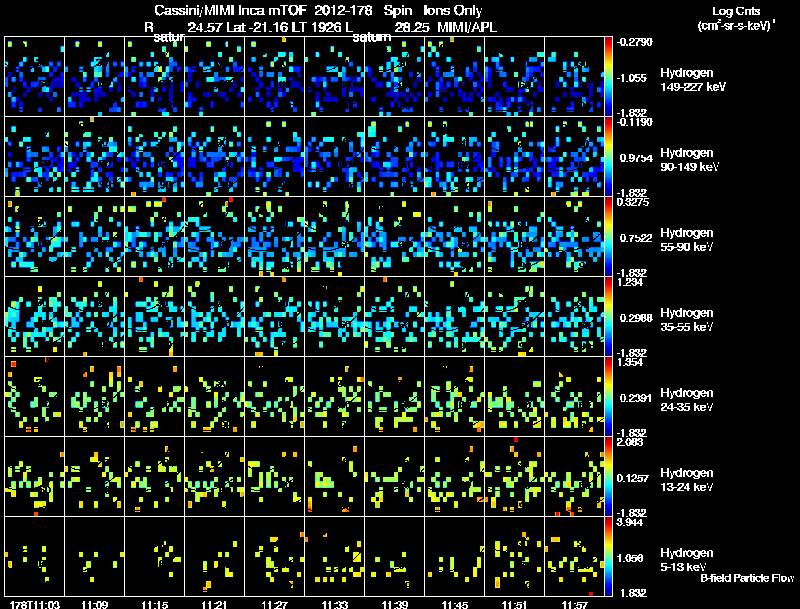The height and width of the screenshot is (609, 800).
Task: Open the 35-55 keV panel at 11:15
Action: pyautogui.click(x=155, y=317)
